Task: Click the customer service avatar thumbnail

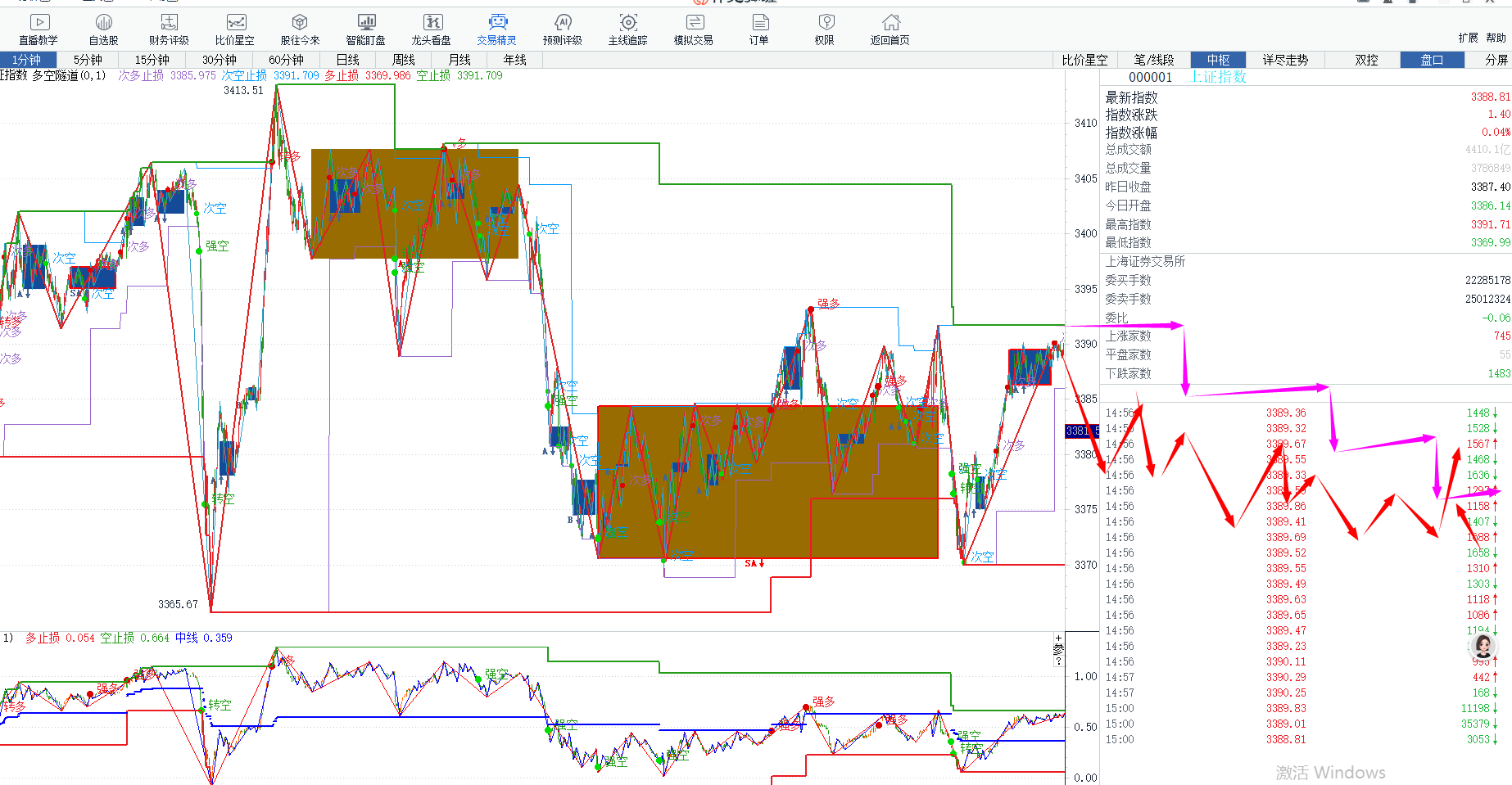Action: 1483,647
